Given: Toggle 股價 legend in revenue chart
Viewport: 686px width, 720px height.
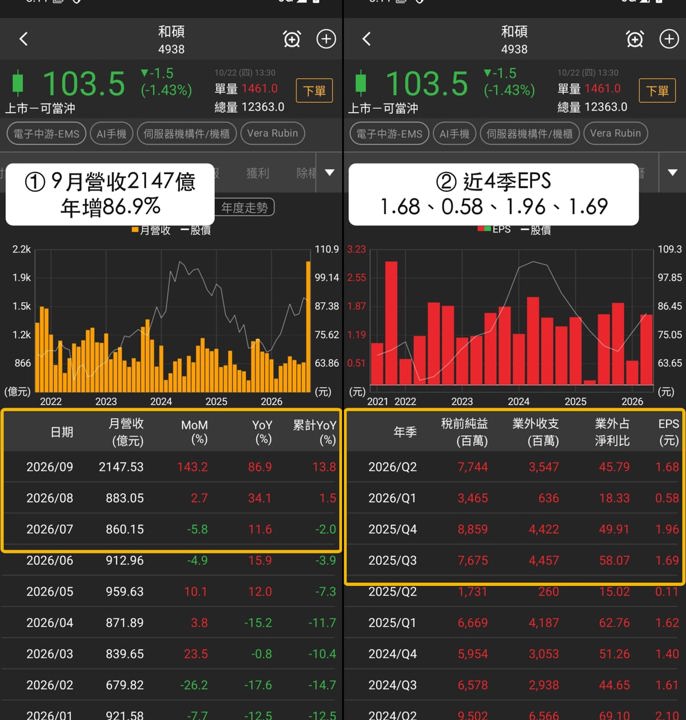Looking at the screenshot, I should click(196, 230).
